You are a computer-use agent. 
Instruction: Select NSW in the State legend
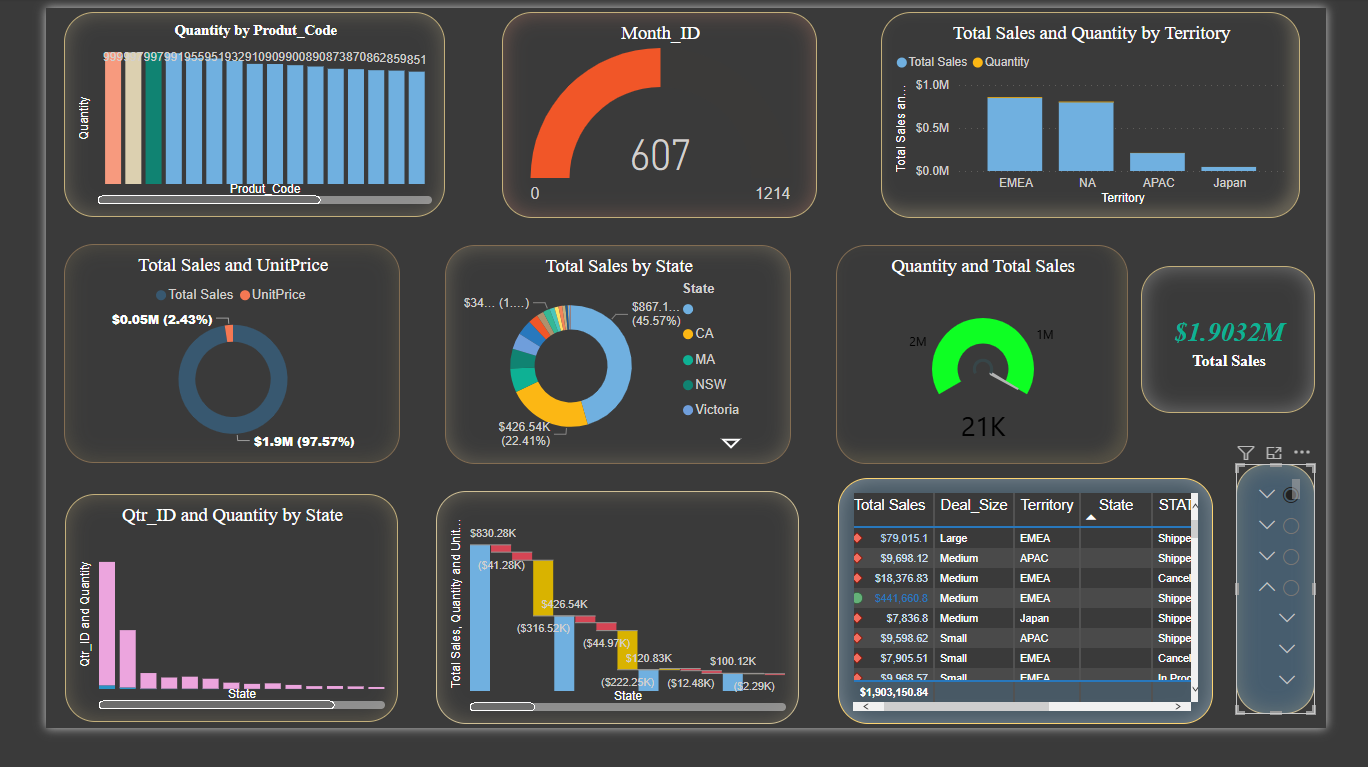pyautogui.click(x=704, y=385)
